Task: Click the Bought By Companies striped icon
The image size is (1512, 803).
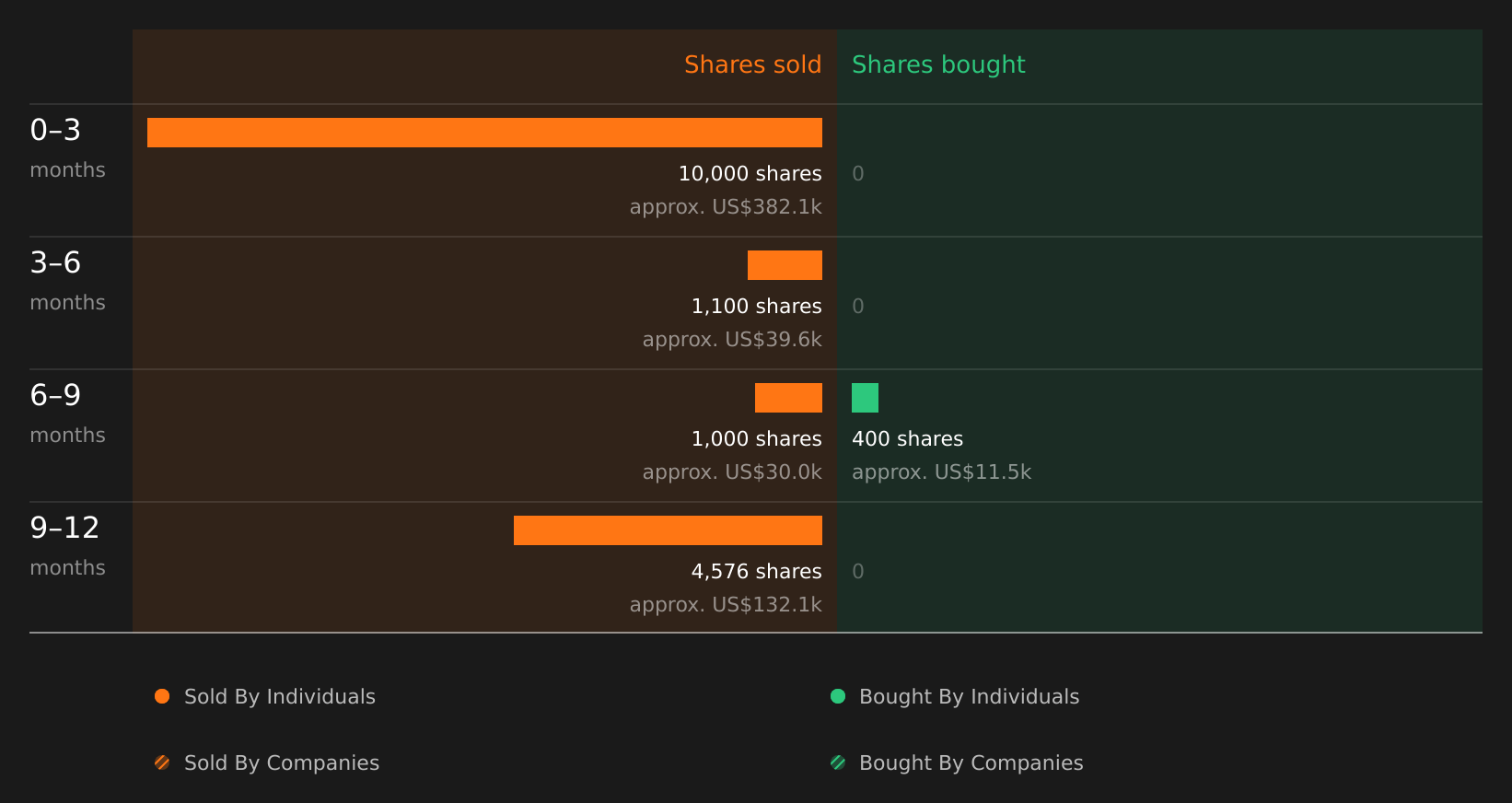Action: 838,762
